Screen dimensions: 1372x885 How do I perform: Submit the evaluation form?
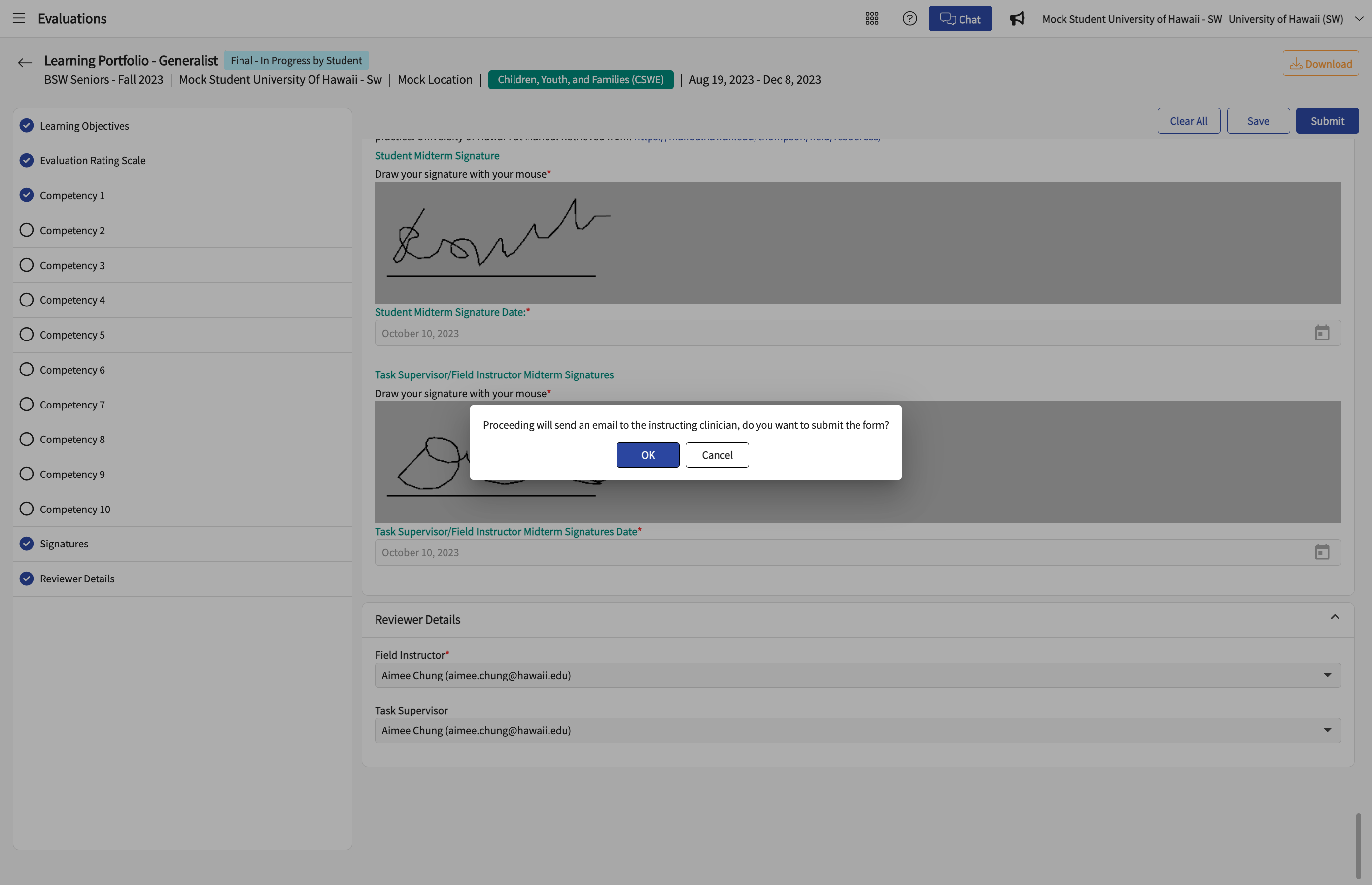[1327, 121]
